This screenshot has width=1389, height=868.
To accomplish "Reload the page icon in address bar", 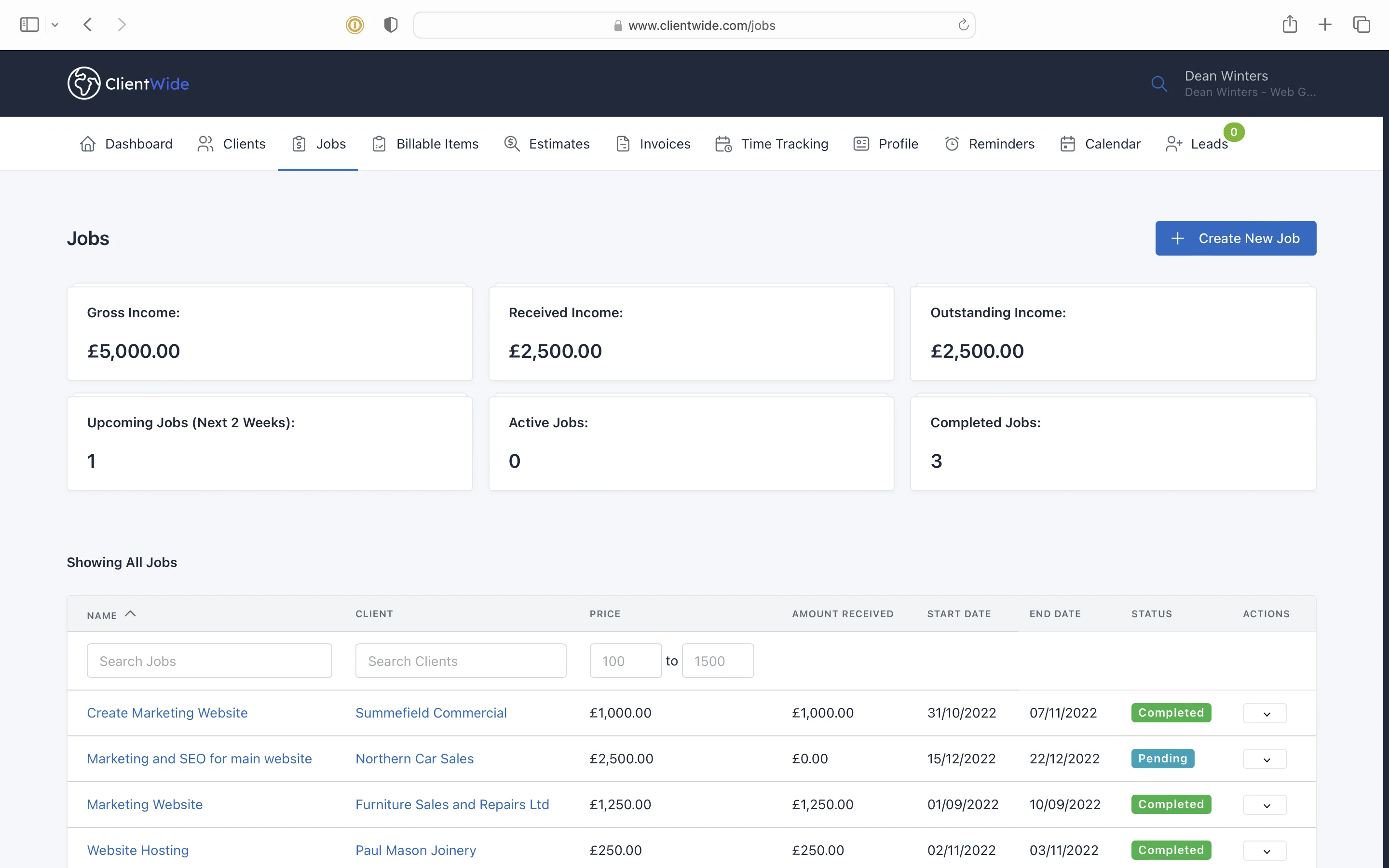I will pyautogui.click(x=963, y=25).
